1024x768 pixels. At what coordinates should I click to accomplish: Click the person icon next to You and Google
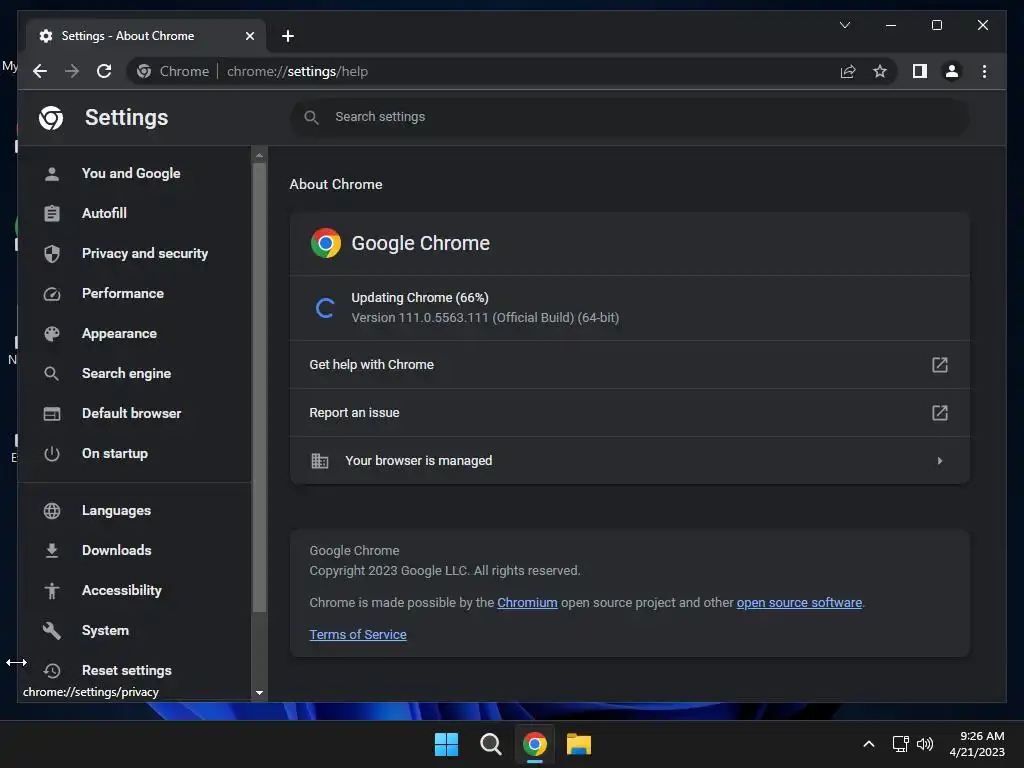point(52,174)
